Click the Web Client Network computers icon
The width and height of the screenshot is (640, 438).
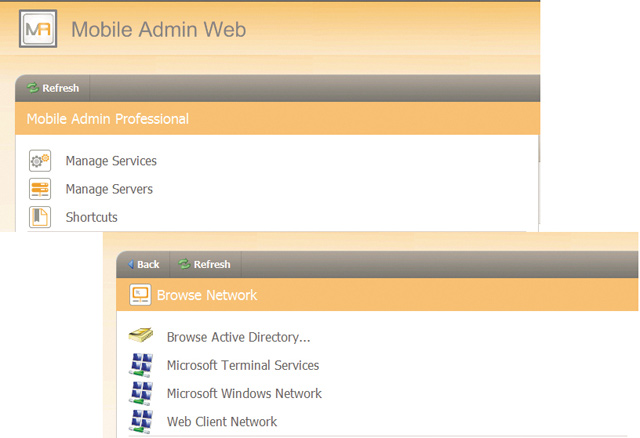click(x=141, y=421)
